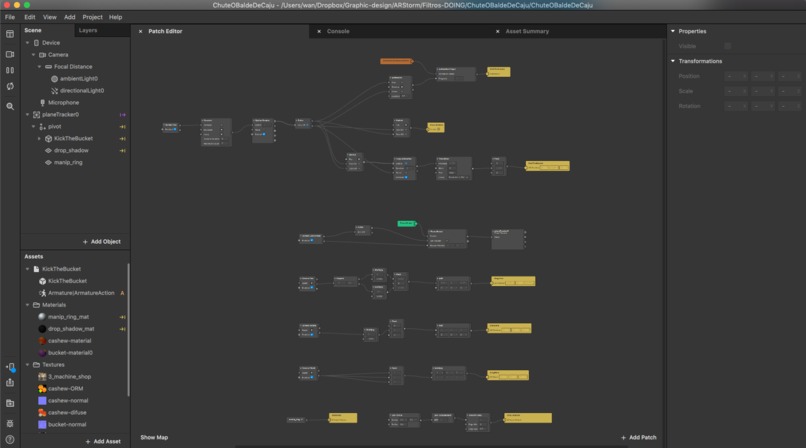Screen dimensions: 806x448
Task: Click the test on device icon
Action: tap(10, 367)
